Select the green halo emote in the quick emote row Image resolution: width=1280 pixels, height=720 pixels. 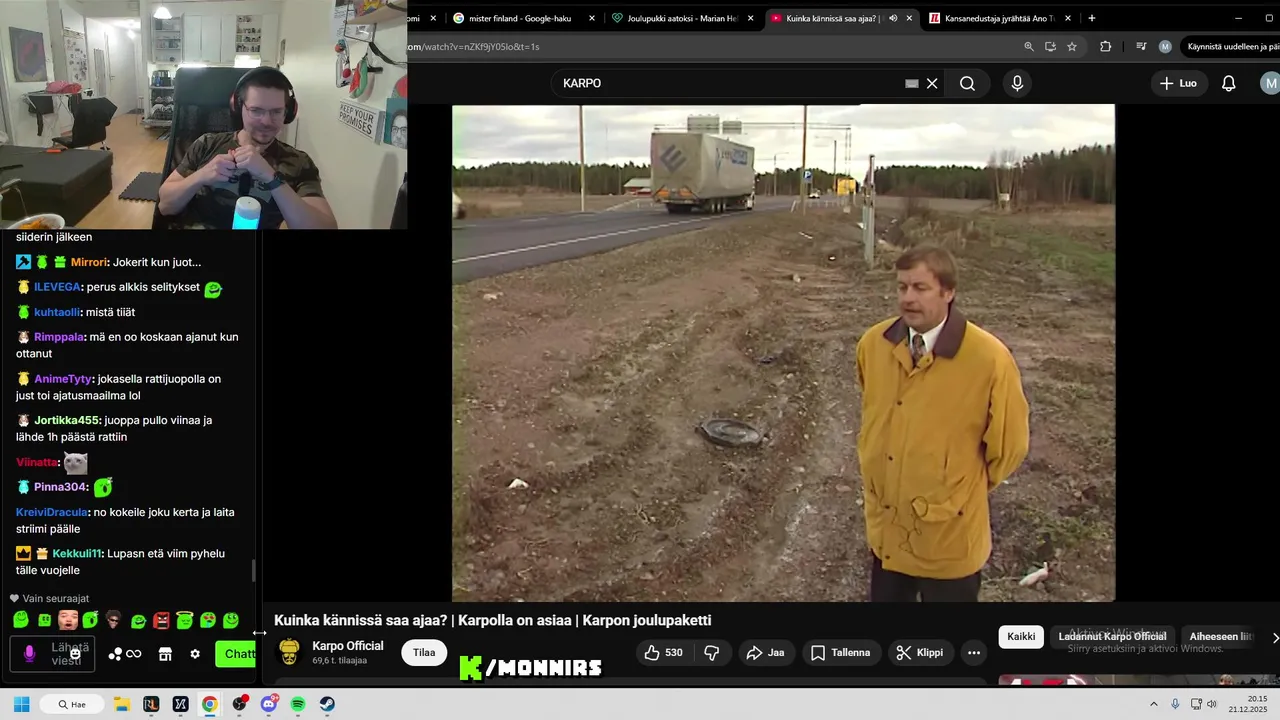click(184, 620)
